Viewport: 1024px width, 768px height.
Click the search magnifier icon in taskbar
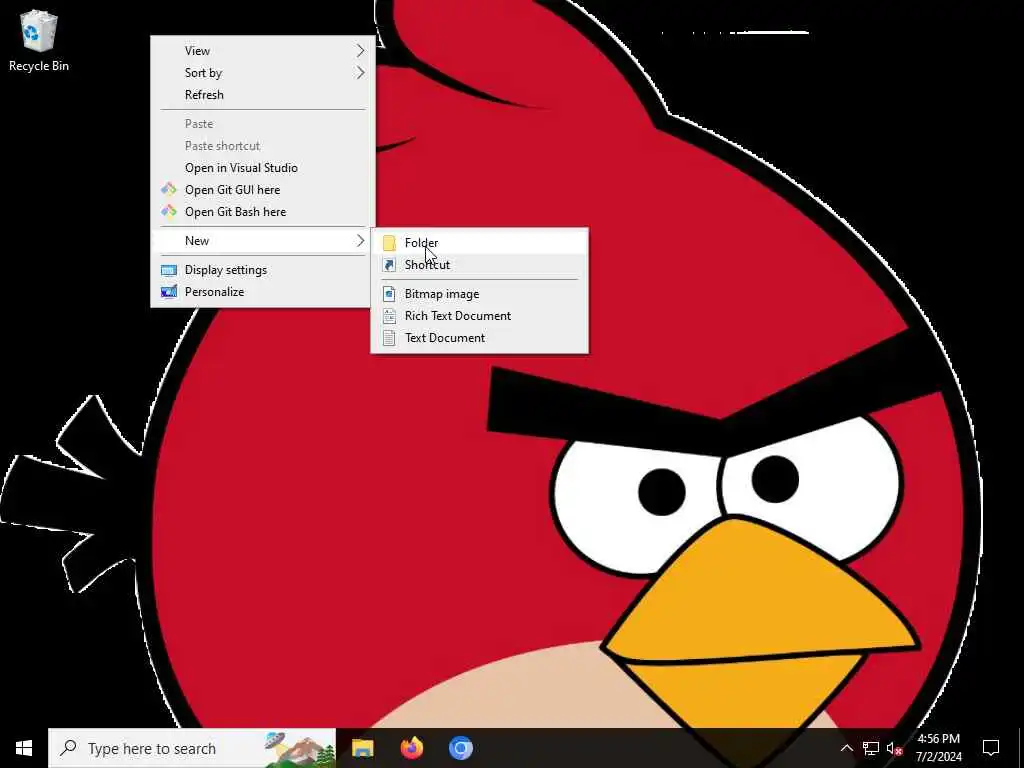click(68, 748)
